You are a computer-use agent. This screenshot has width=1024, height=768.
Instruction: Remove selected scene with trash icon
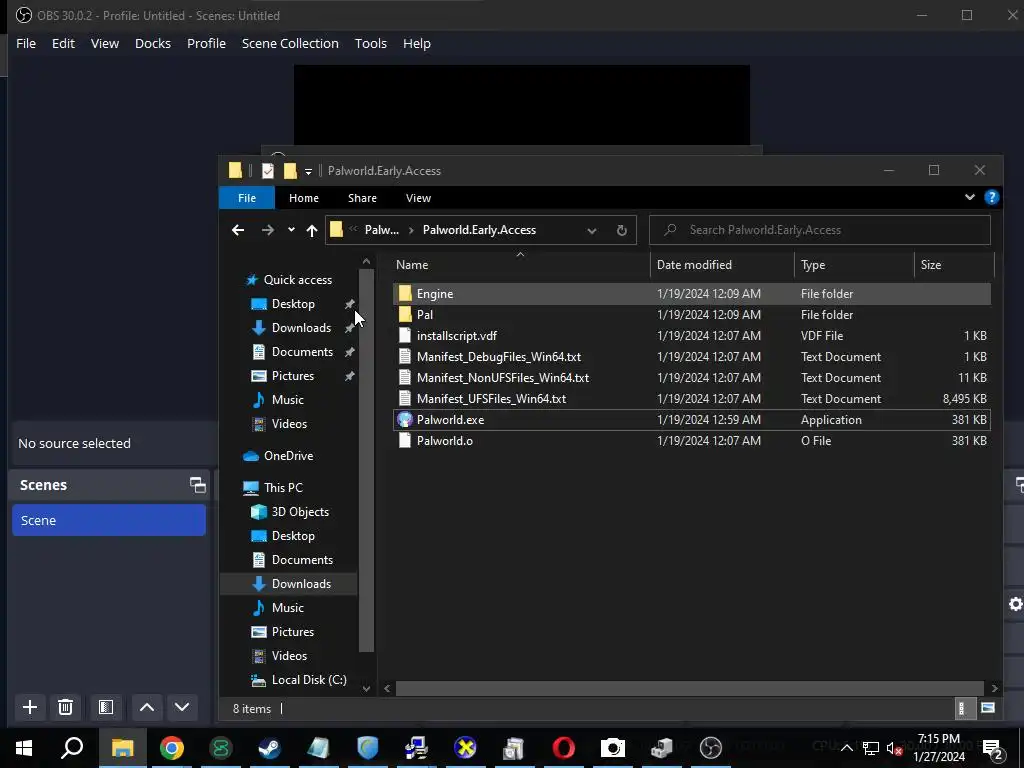(x=65, y=707)
